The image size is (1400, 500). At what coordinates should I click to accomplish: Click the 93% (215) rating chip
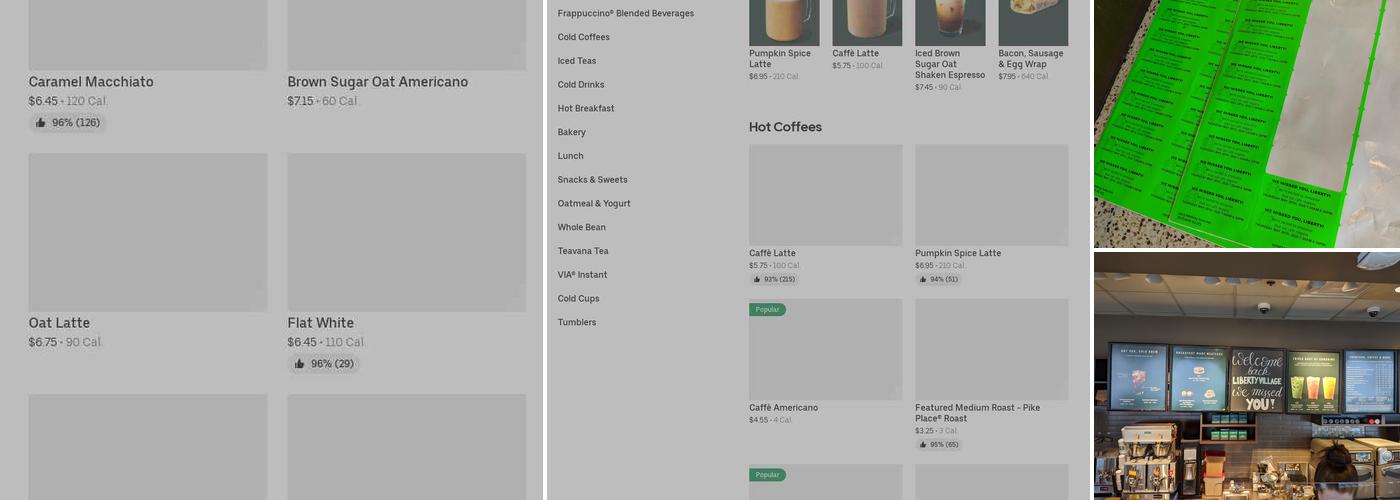coord(774,279)
